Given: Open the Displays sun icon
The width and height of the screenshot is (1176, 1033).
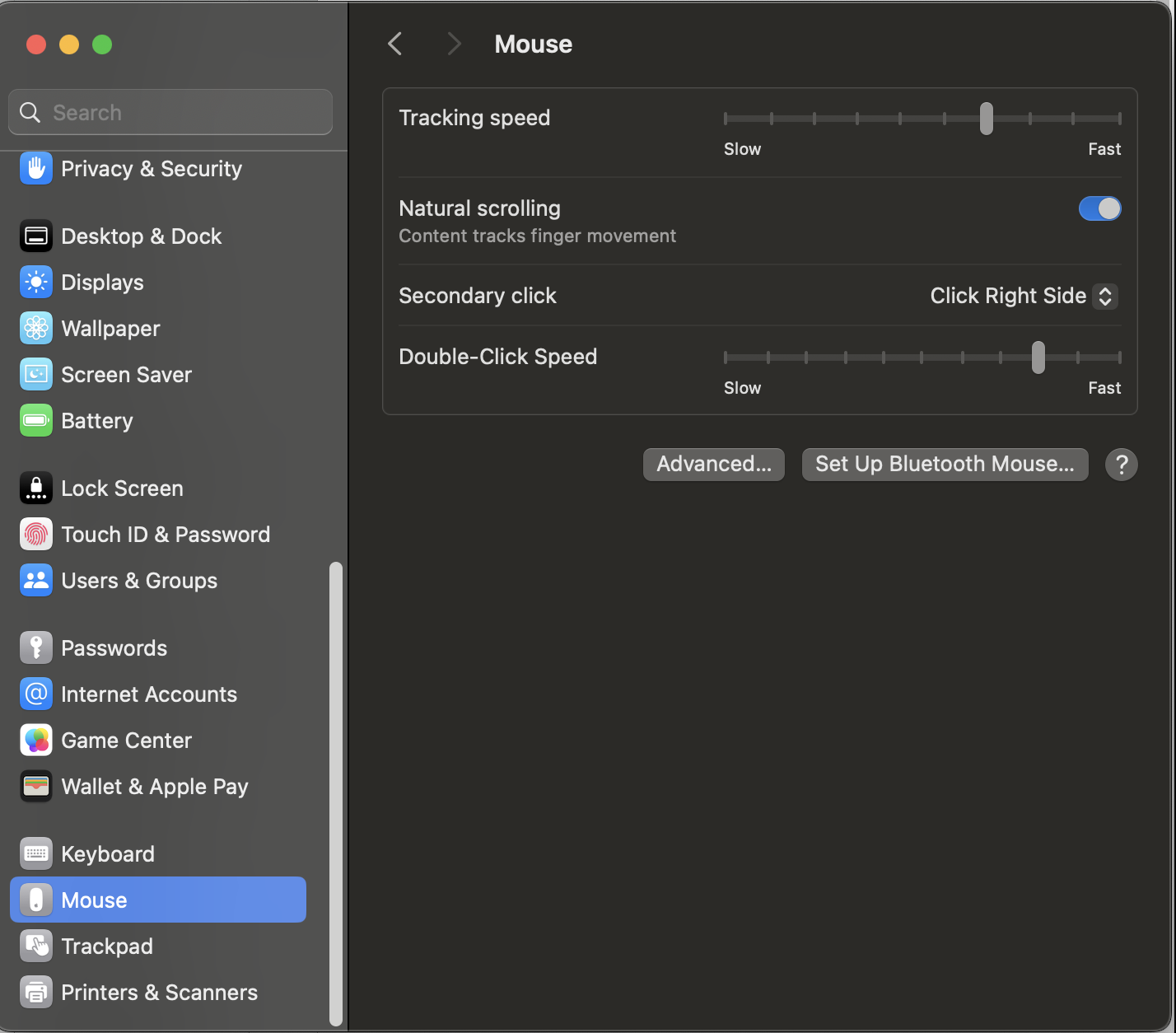Looking at the screenshot, I should [36, 283].
